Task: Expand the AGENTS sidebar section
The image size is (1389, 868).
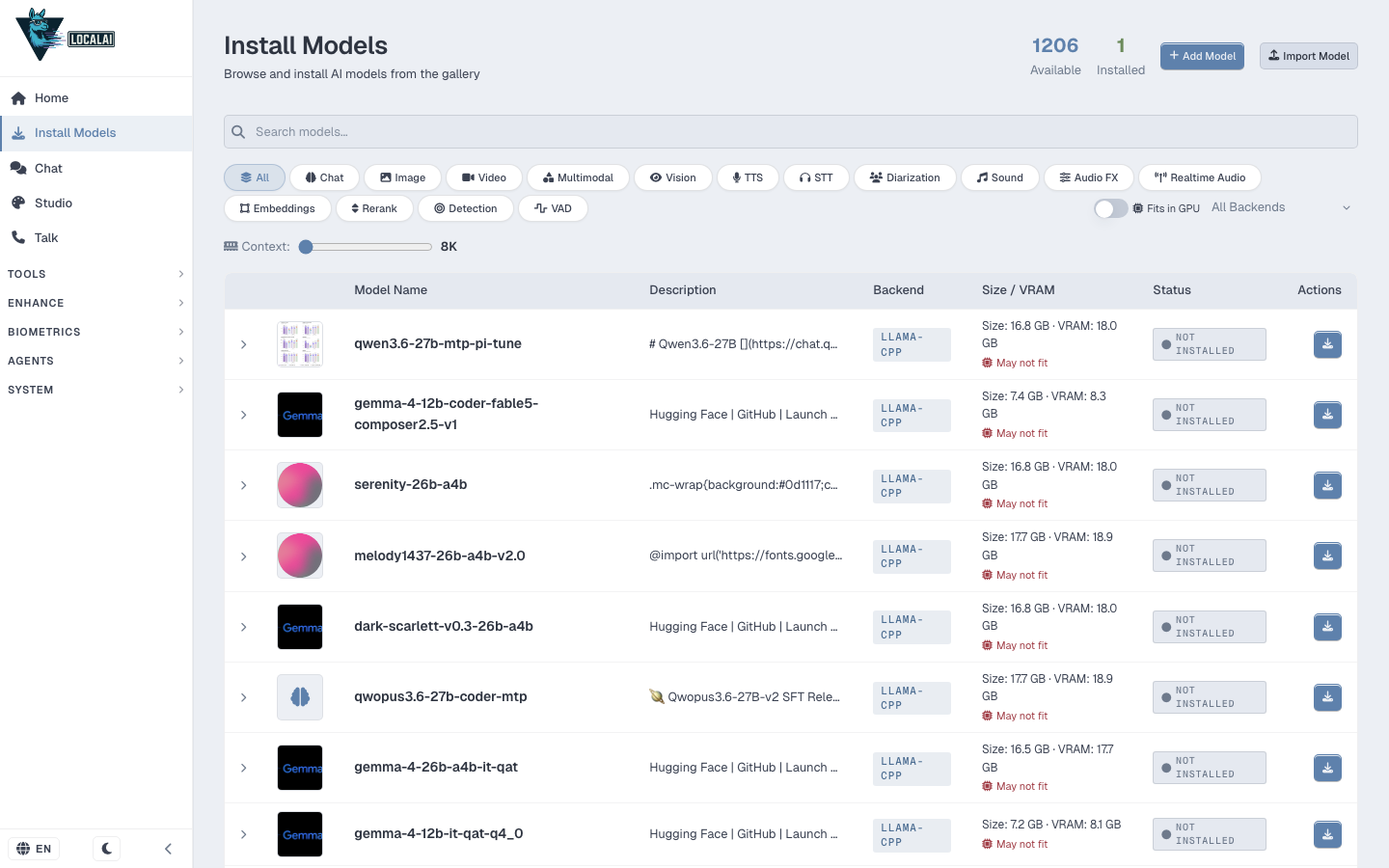Action: [x=96, y=361]
